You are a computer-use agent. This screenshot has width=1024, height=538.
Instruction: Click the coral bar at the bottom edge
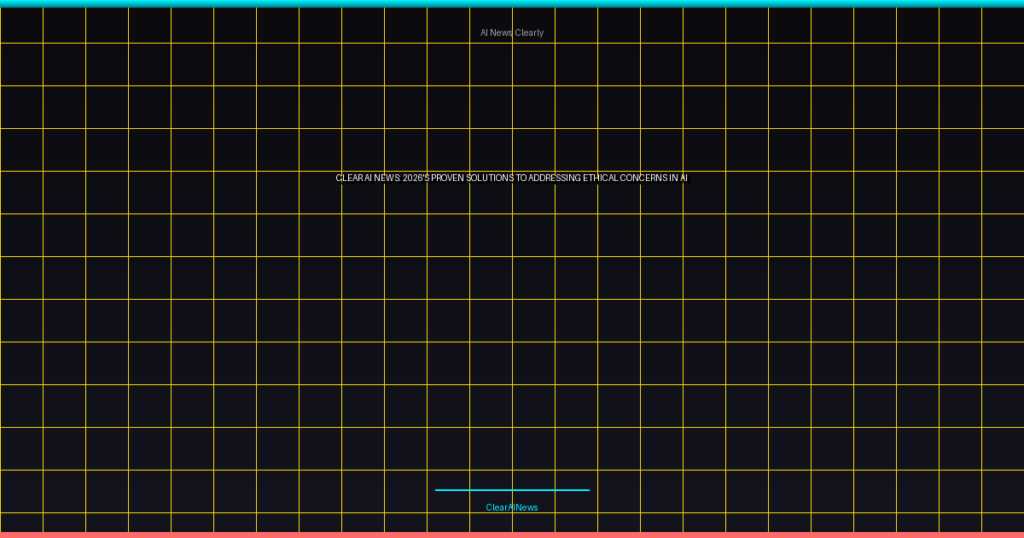coord(512,534)
